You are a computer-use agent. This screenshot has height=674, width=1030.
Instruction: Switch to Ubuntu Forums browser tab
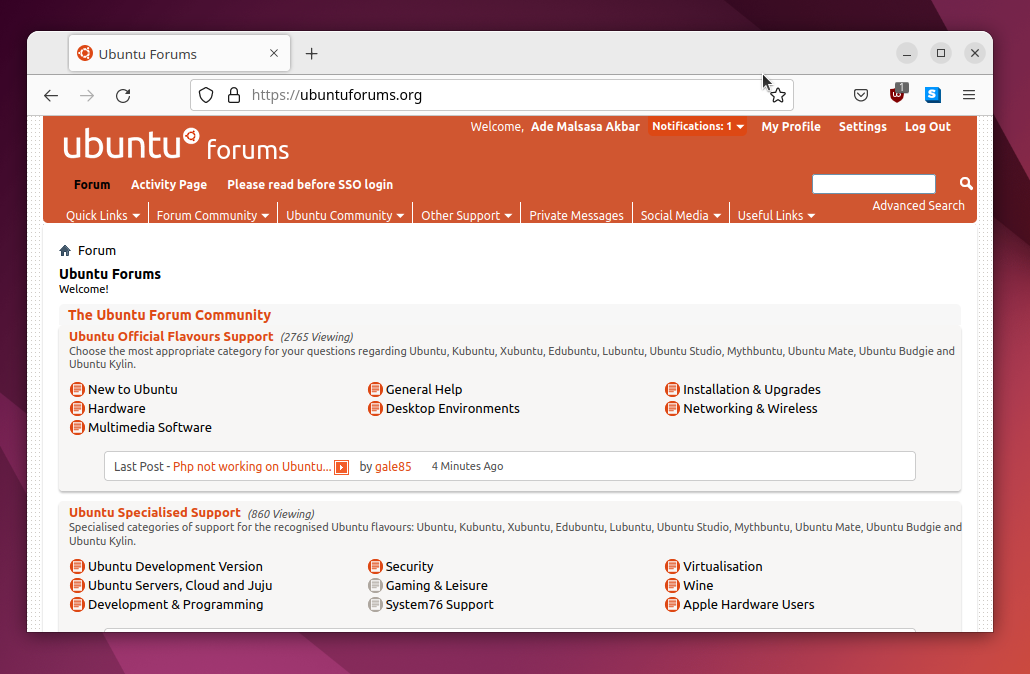click(179, 54)
